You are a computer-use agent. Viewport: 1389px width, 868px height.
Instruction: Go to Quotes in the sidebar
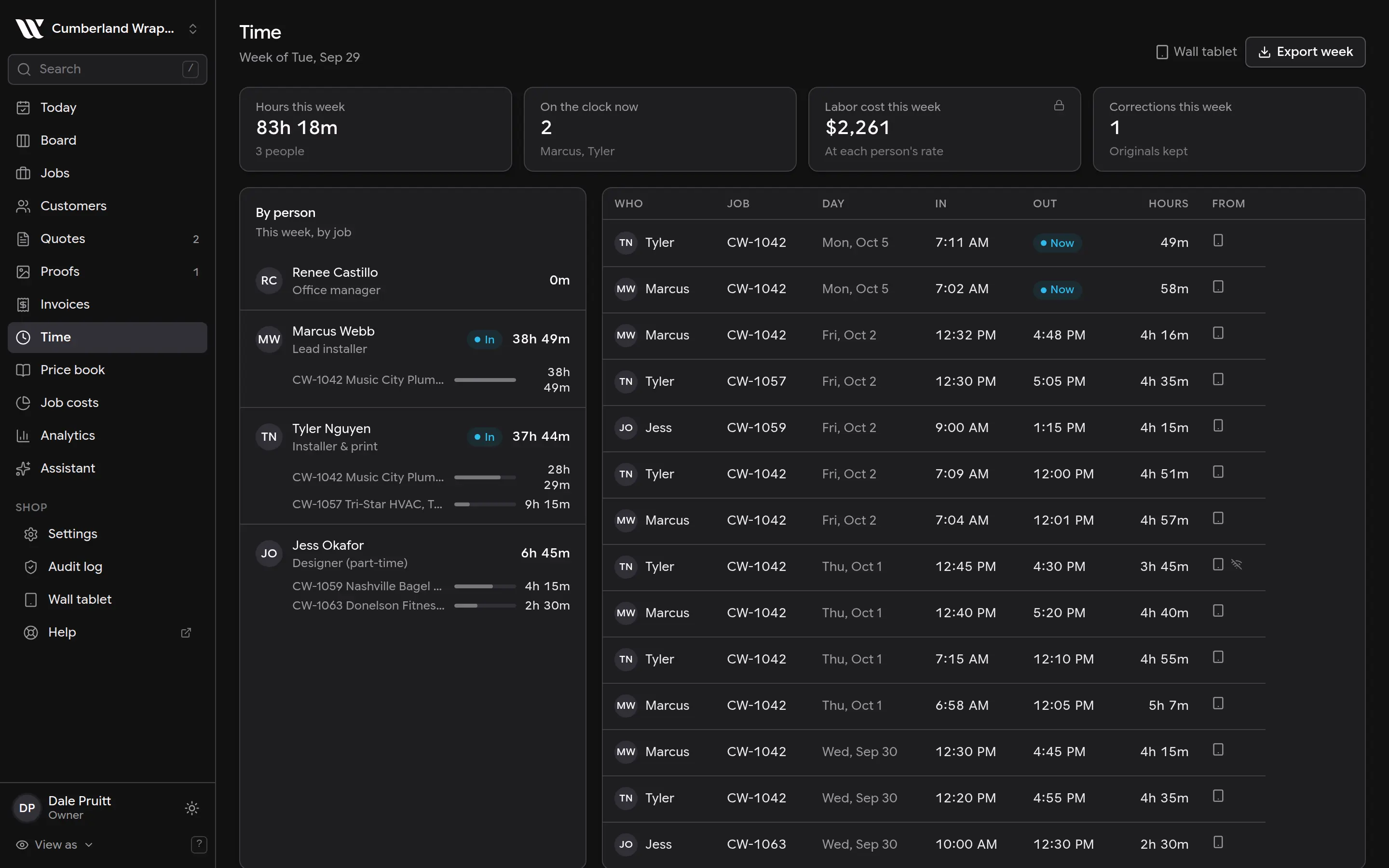coord(108,239)
